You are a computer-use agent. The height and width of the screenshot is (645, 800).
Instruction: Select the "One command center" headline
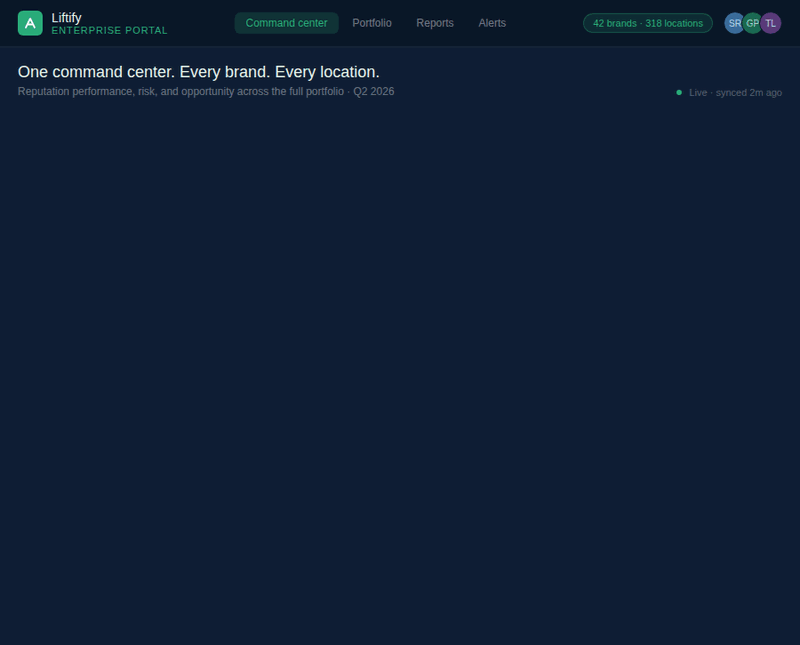(x=200, y=72)
